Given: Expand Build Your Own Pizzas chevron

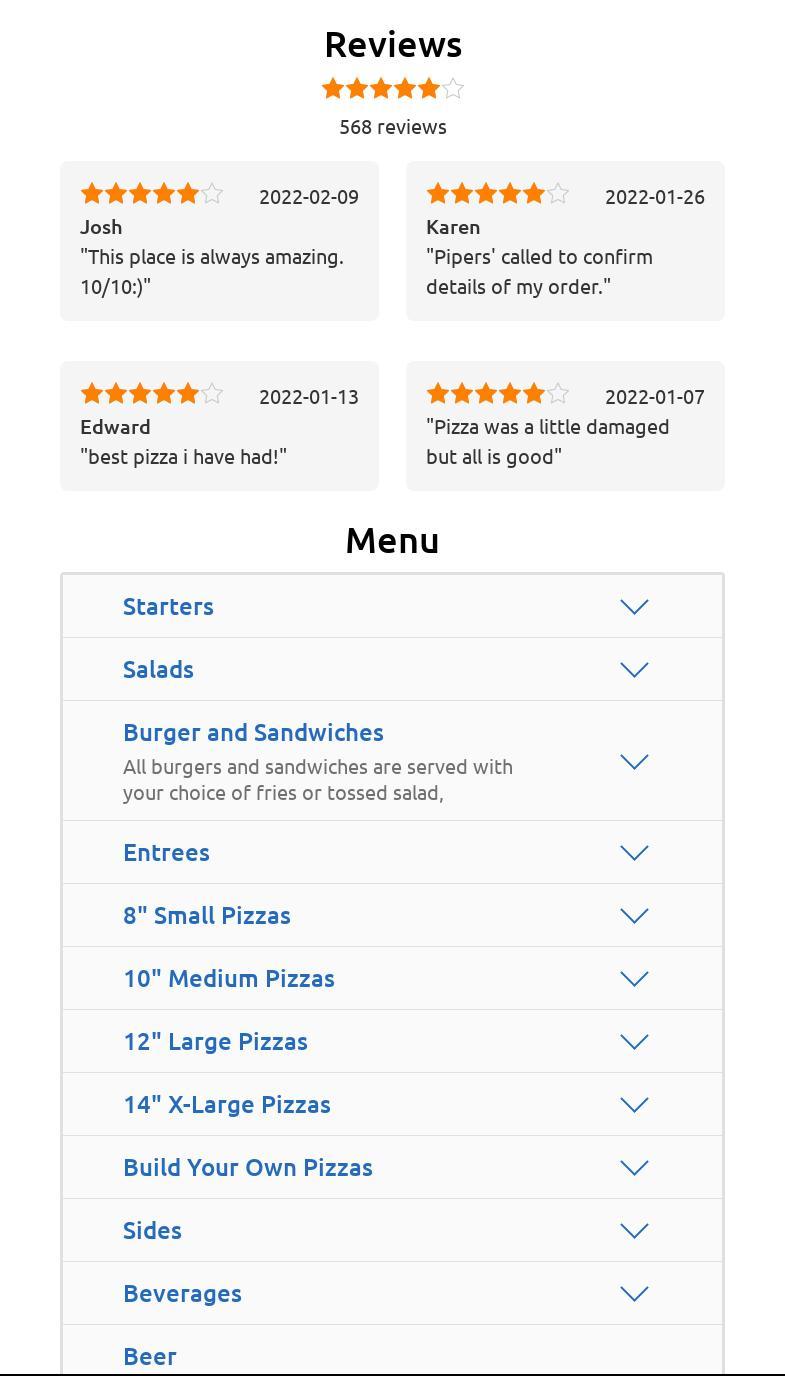Looking at the screenshot, I should point(634,1168).
